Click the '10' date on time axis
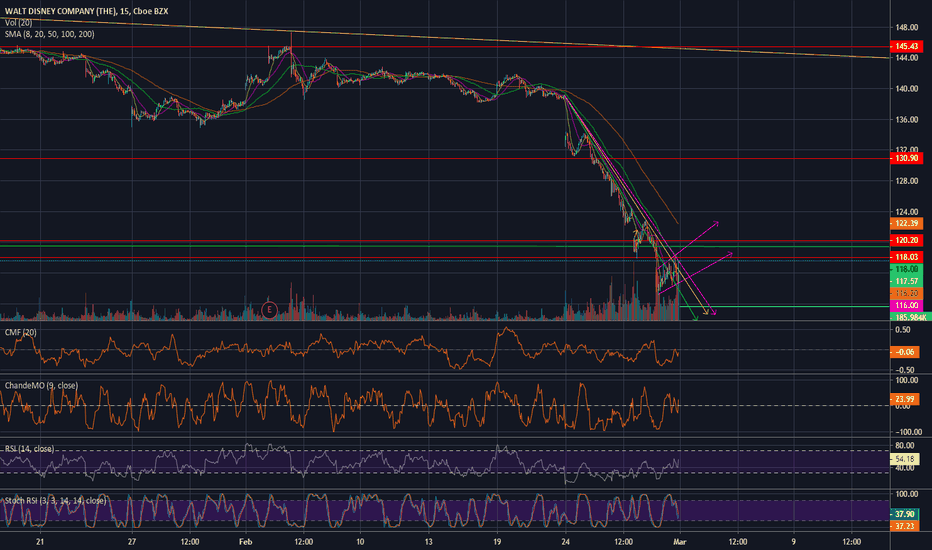Image resolution: width=932 pixels, height=550 pixels. click(360, 542)
